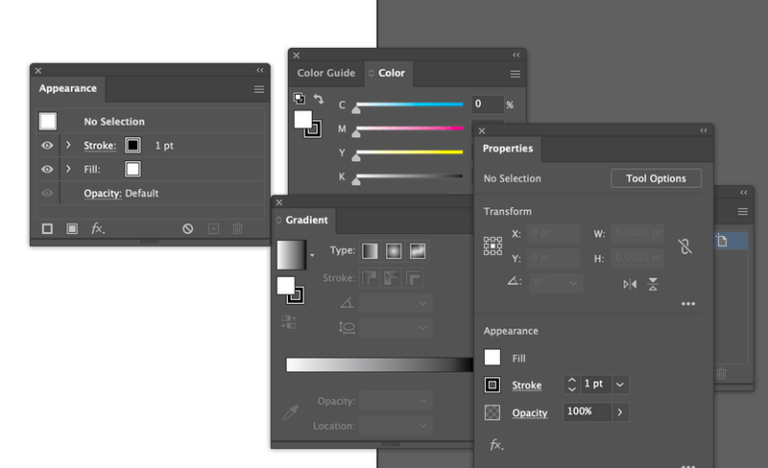Screen dimensions: 768x468
Task: Expand the Stroke row in Appearance panel
Action: 69,145
